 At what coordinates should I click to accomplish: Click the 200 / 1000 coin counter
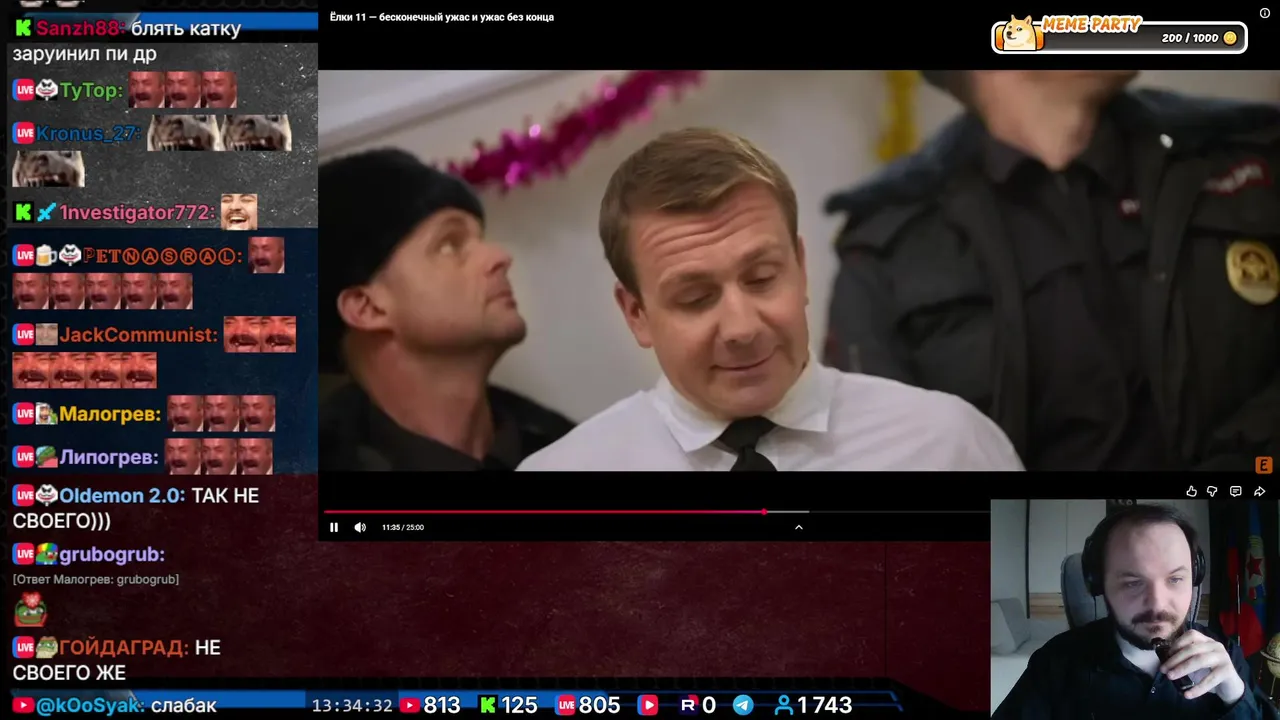tap(1199, 38)
